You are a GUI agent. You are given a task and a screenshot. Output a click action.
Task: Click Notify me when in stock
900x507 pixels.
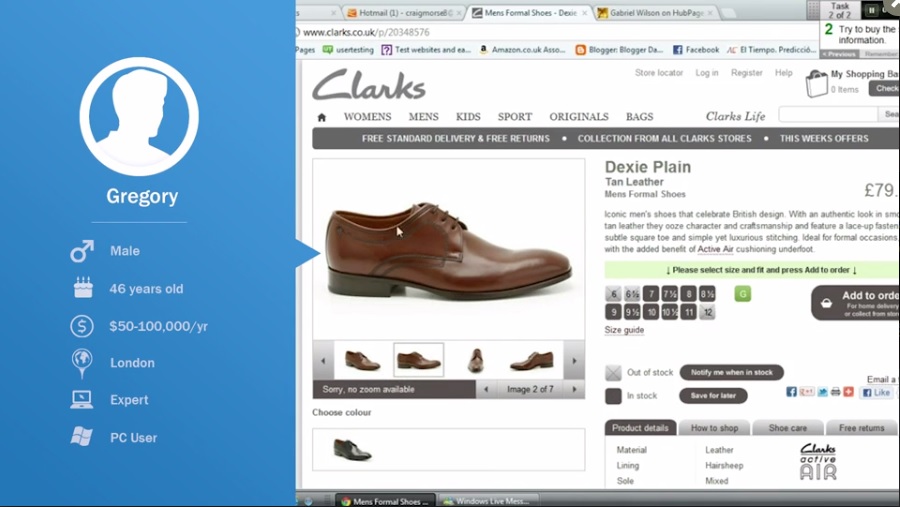tap(731, 373)
